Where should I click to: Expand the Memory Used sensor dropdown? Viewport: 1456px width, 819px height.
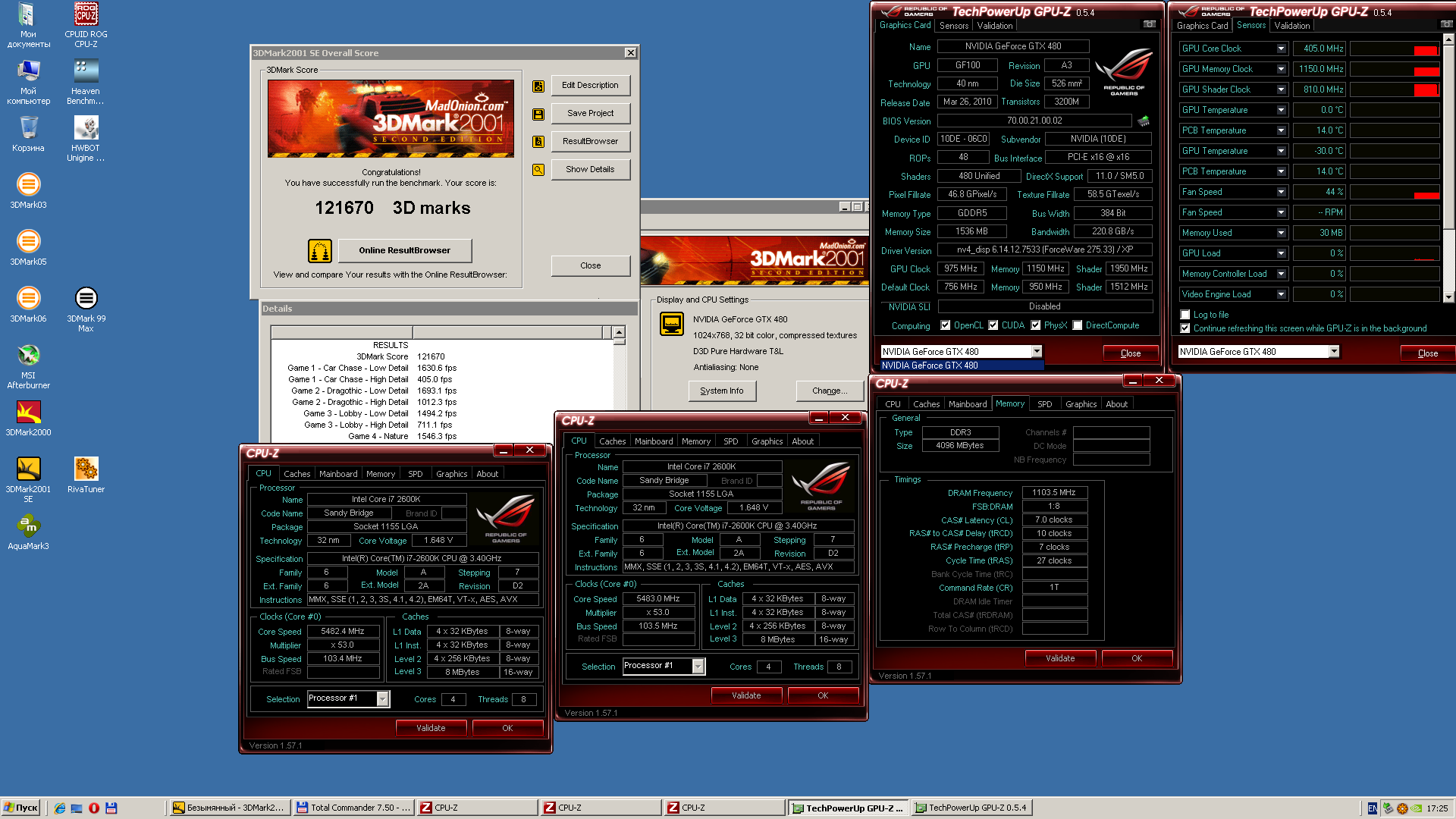point(1281,233)
